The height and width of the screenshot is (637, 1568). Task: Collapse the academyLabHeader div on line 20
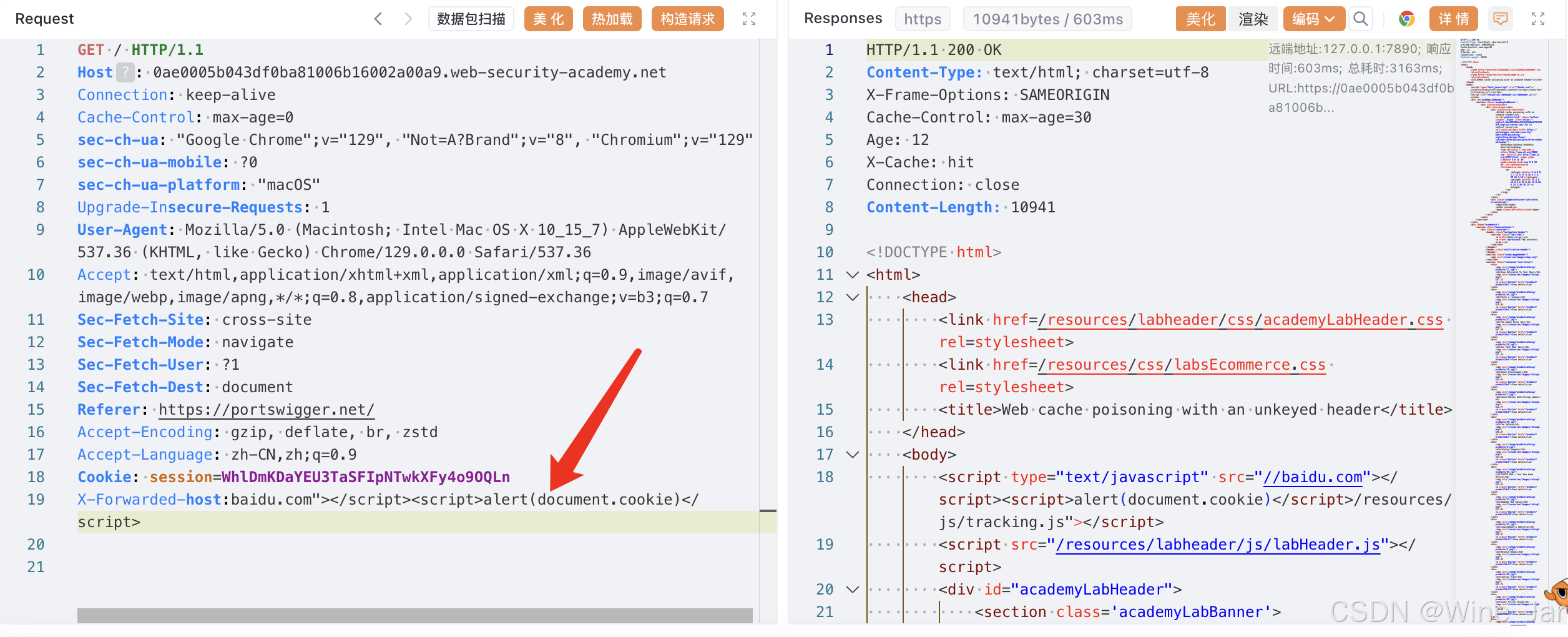(853, 590)
